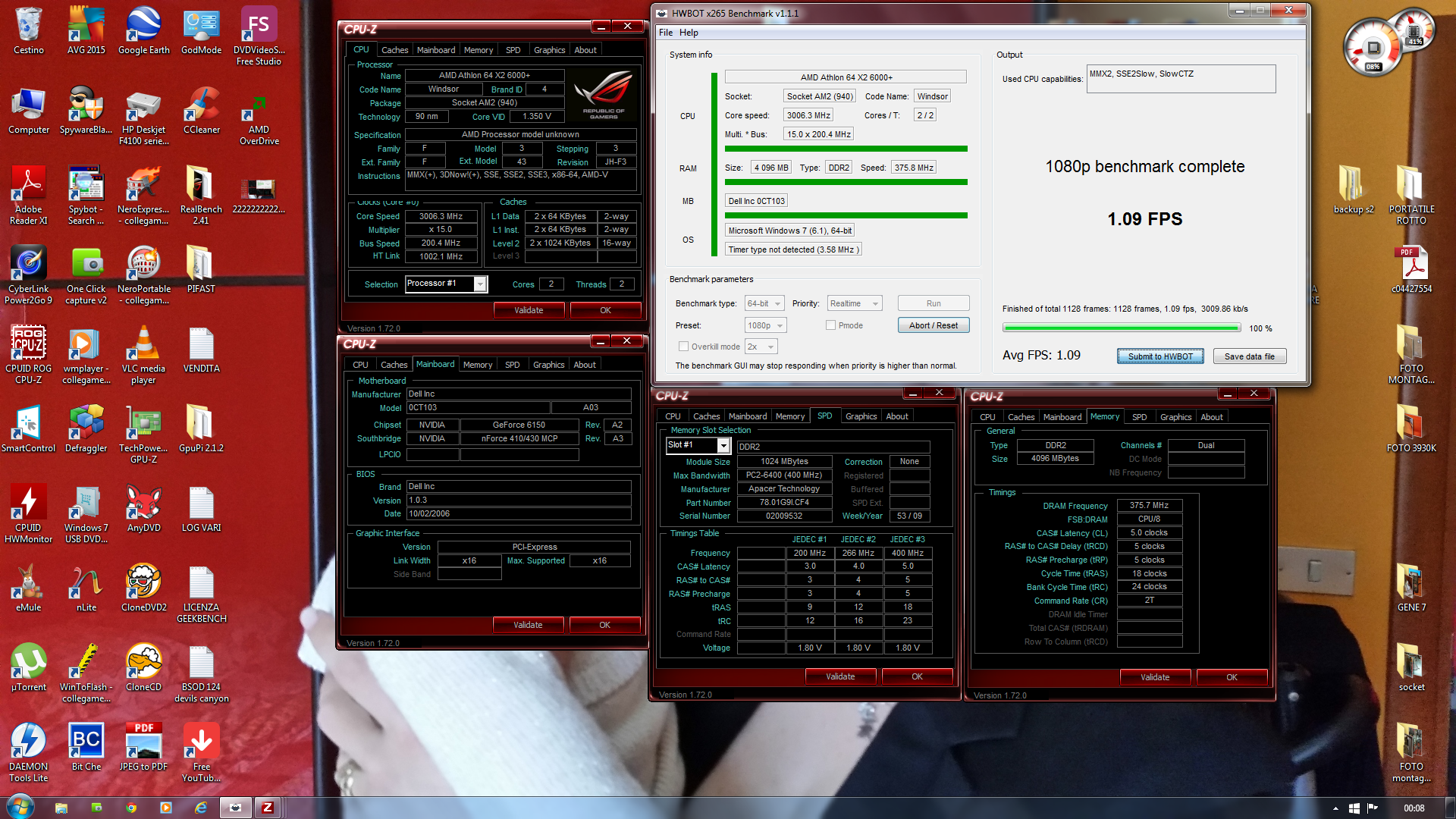
Task: Click OK in Mainboard CPU-Z window
Action: pos(604,625)
